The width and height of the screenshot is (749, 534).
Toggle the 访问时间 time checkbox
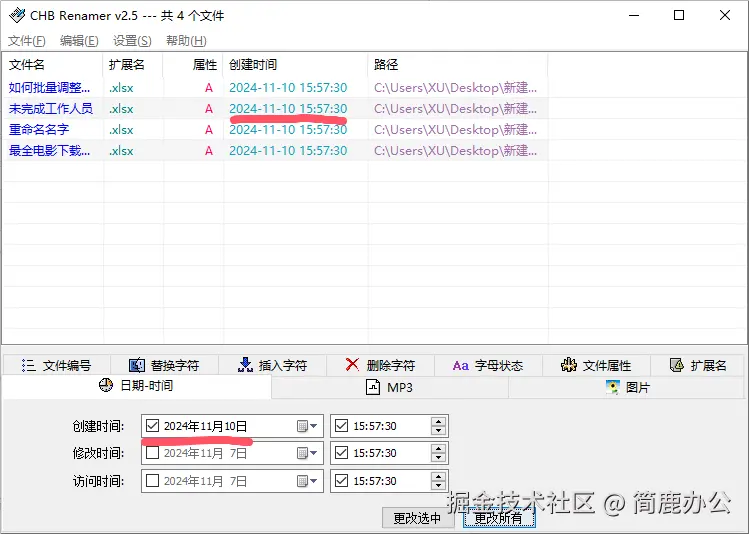coord(342,481)
